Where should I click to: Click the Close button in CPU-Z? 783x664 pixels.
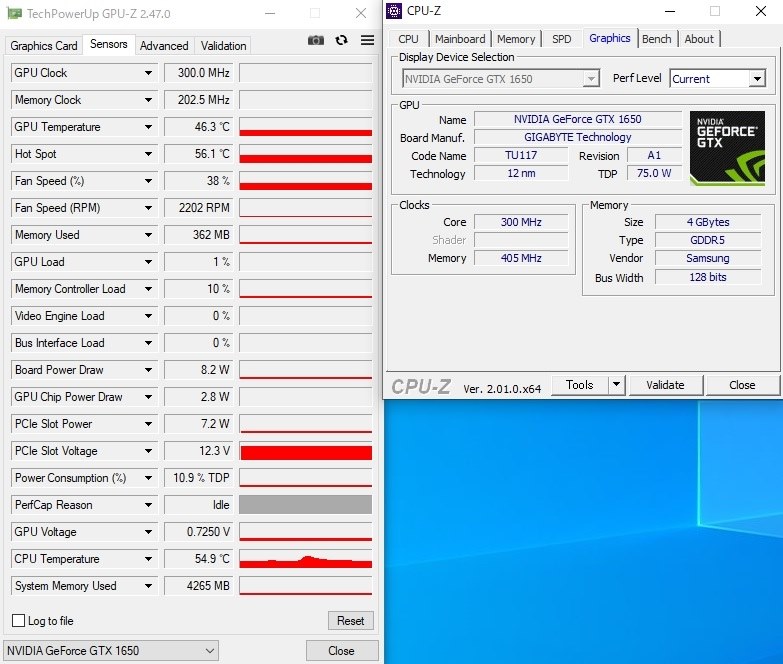click(742, 384)
